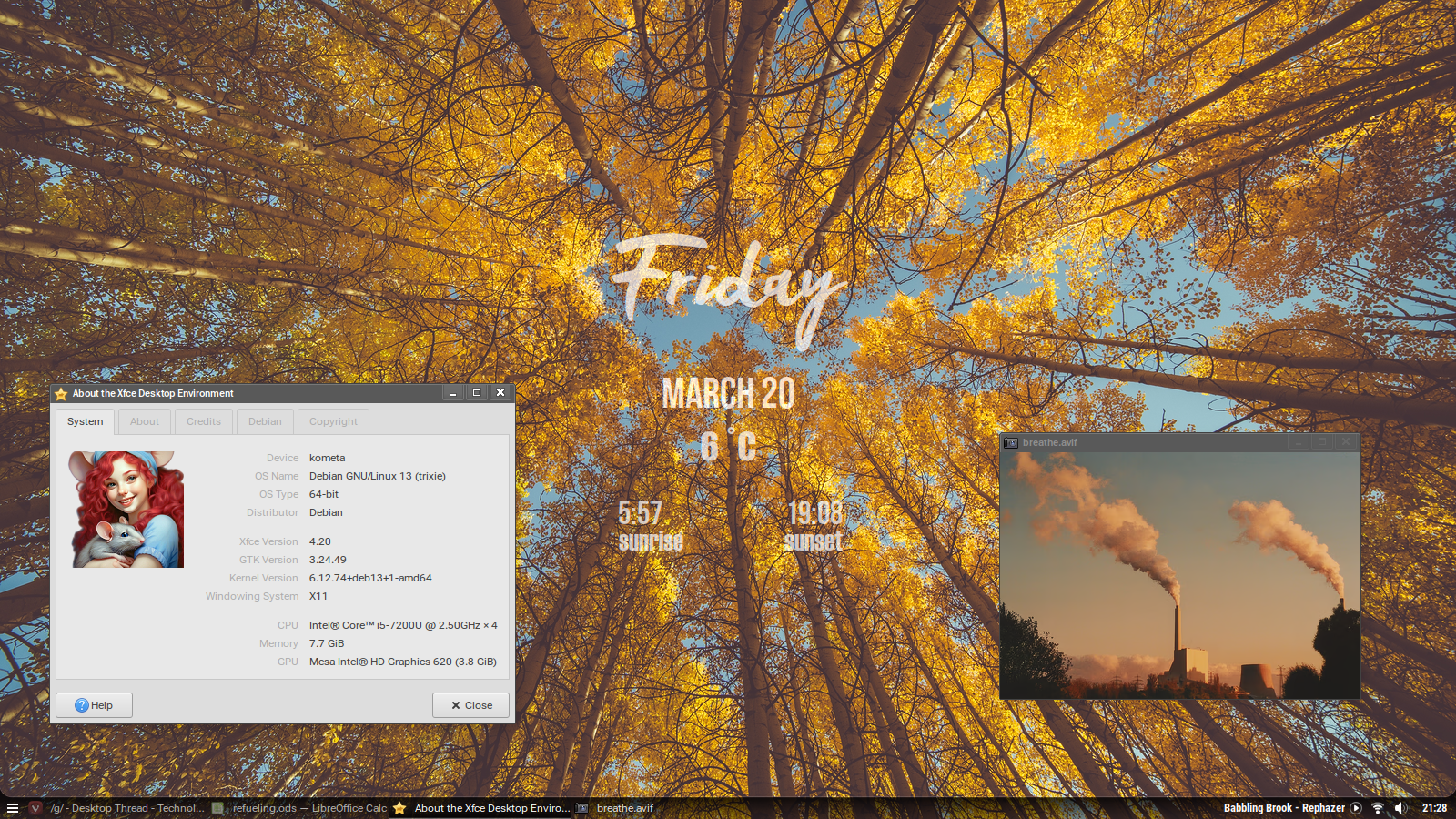Viewport: 1456px width, 819px height.
Task: Close the breathe.avif window
Action: coord(1346,442)
